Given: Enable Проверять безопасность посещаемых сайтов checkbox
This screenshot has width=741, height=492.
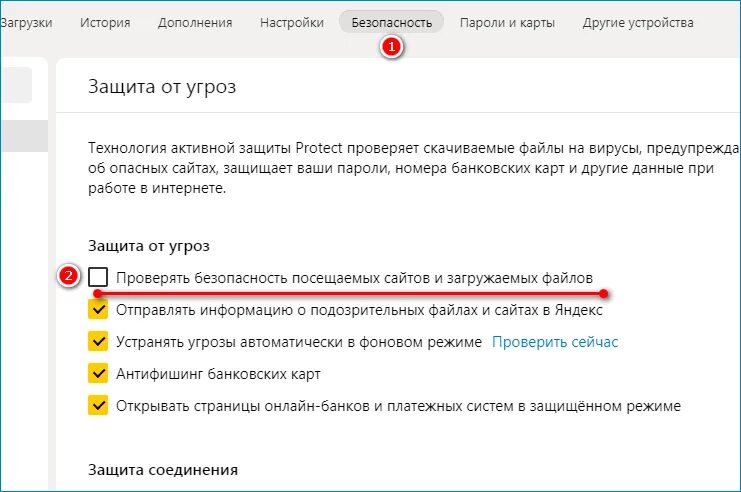Looking at the screenshot, I should [98, 277].
